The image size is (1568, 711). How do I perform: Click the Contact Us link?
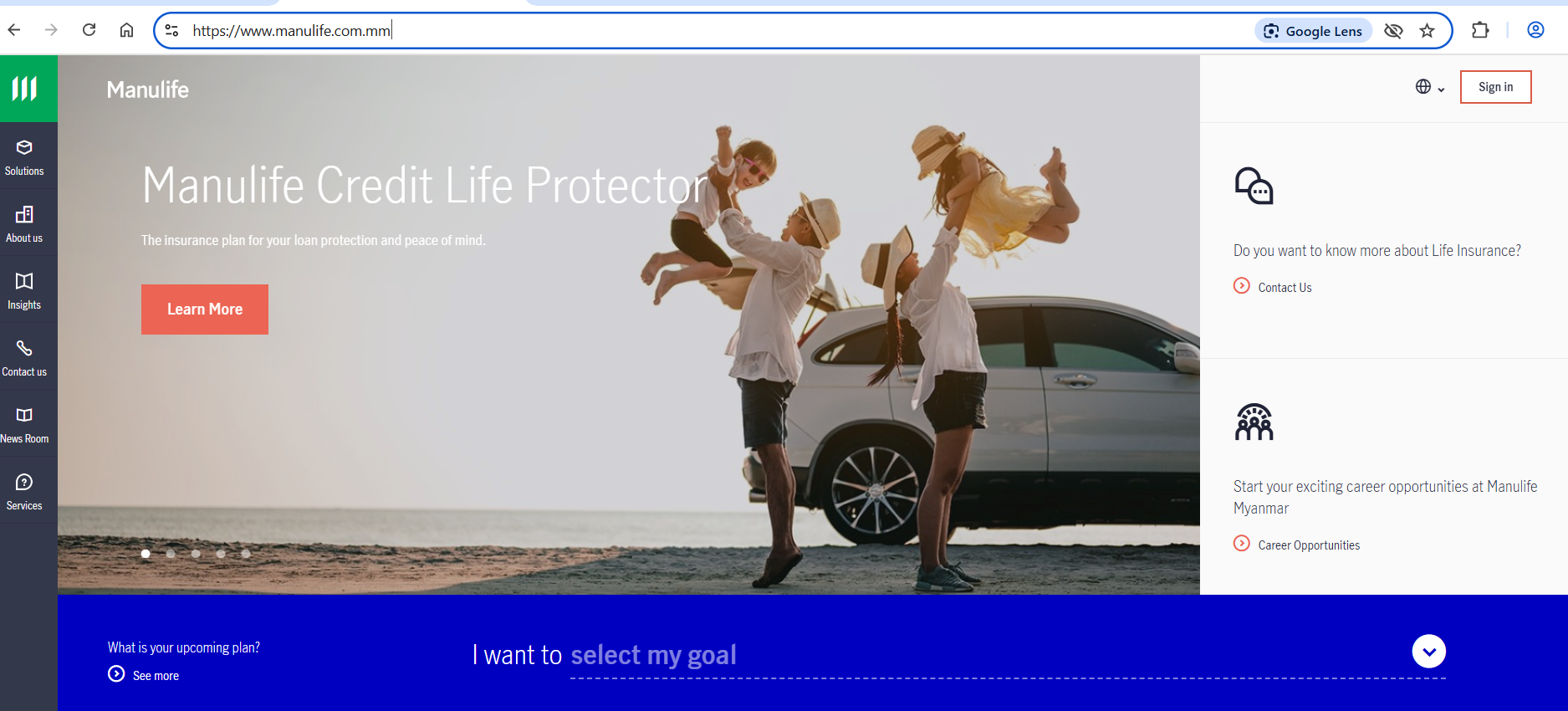click(1285, 288)
